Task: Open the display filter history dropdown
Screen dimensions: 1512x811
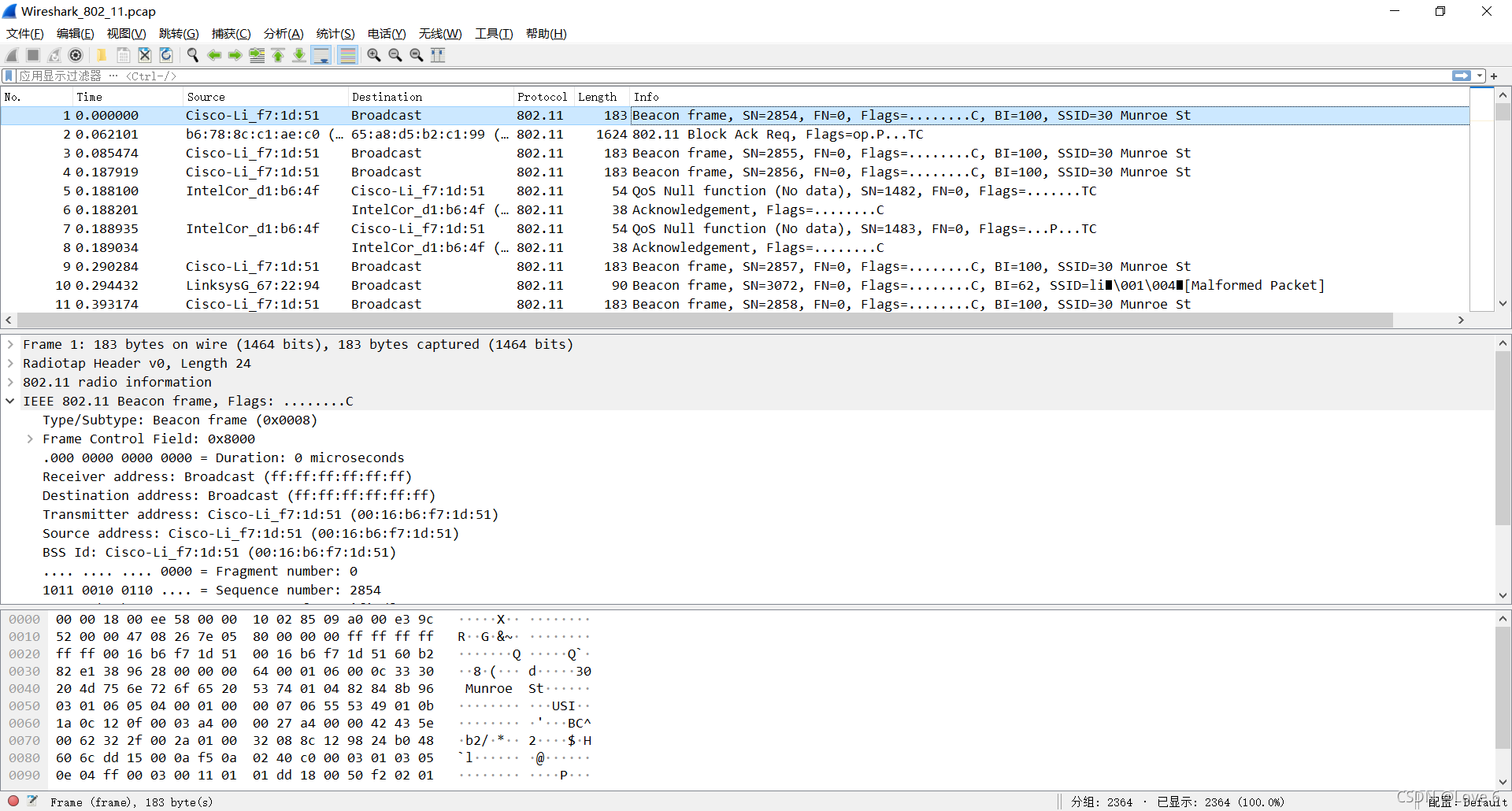Action: click(x=1480, y=76)
